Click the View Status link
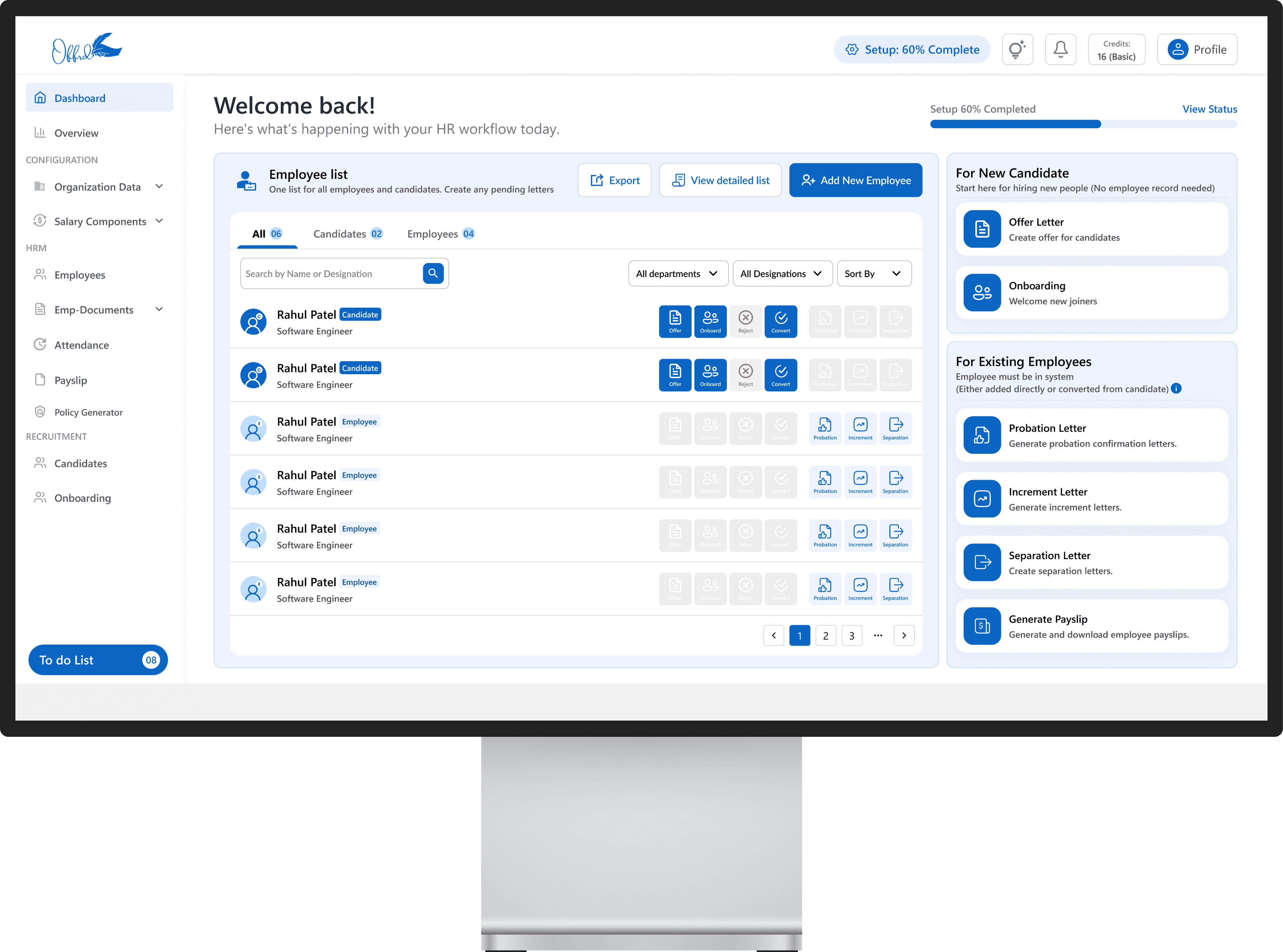The image size is (1283, 952). (x=1209, y=109)
